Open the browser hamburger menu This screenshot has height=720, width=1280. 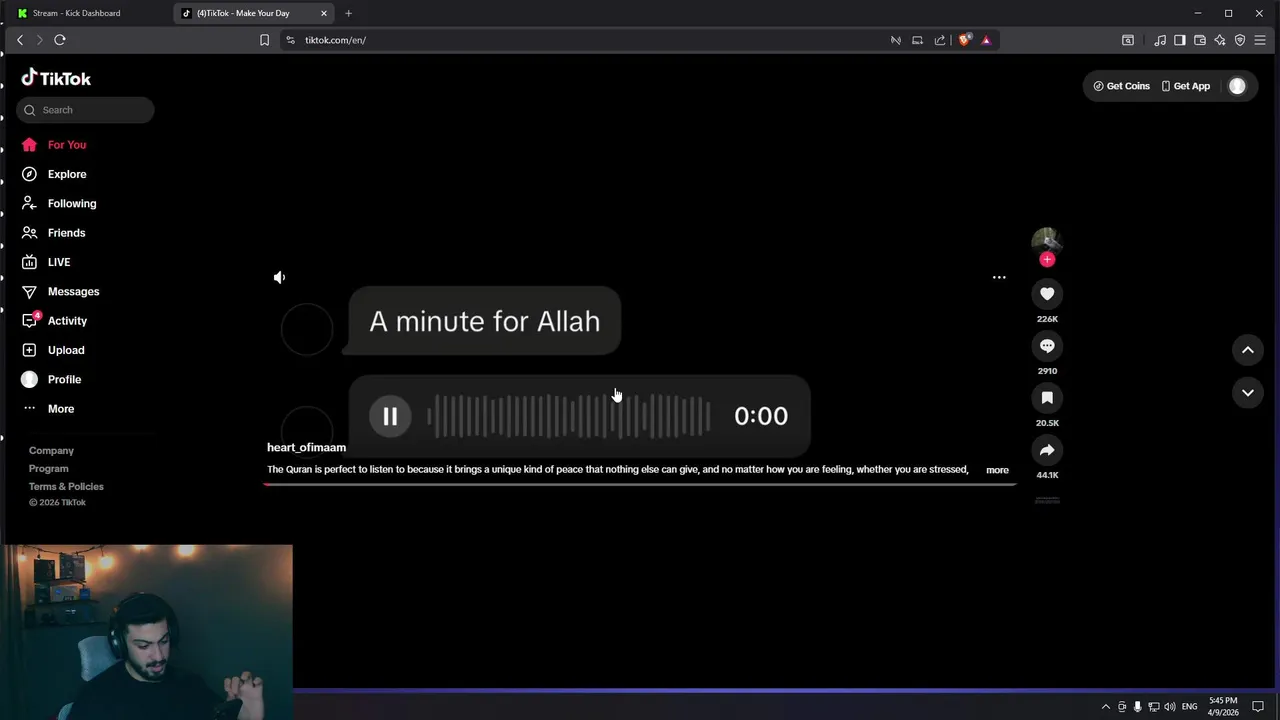click(x=1260, y=40)
